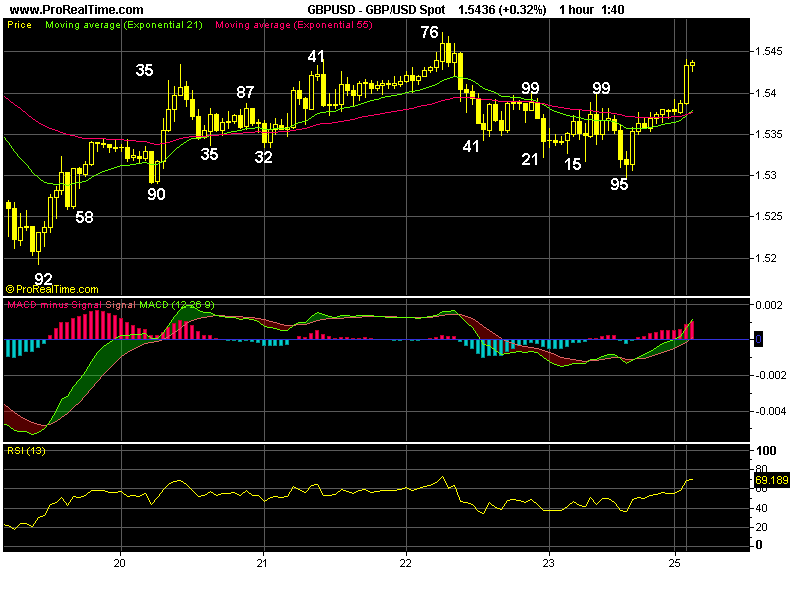Click the 69.189 current RSI value tag

(x=771, y=480)
